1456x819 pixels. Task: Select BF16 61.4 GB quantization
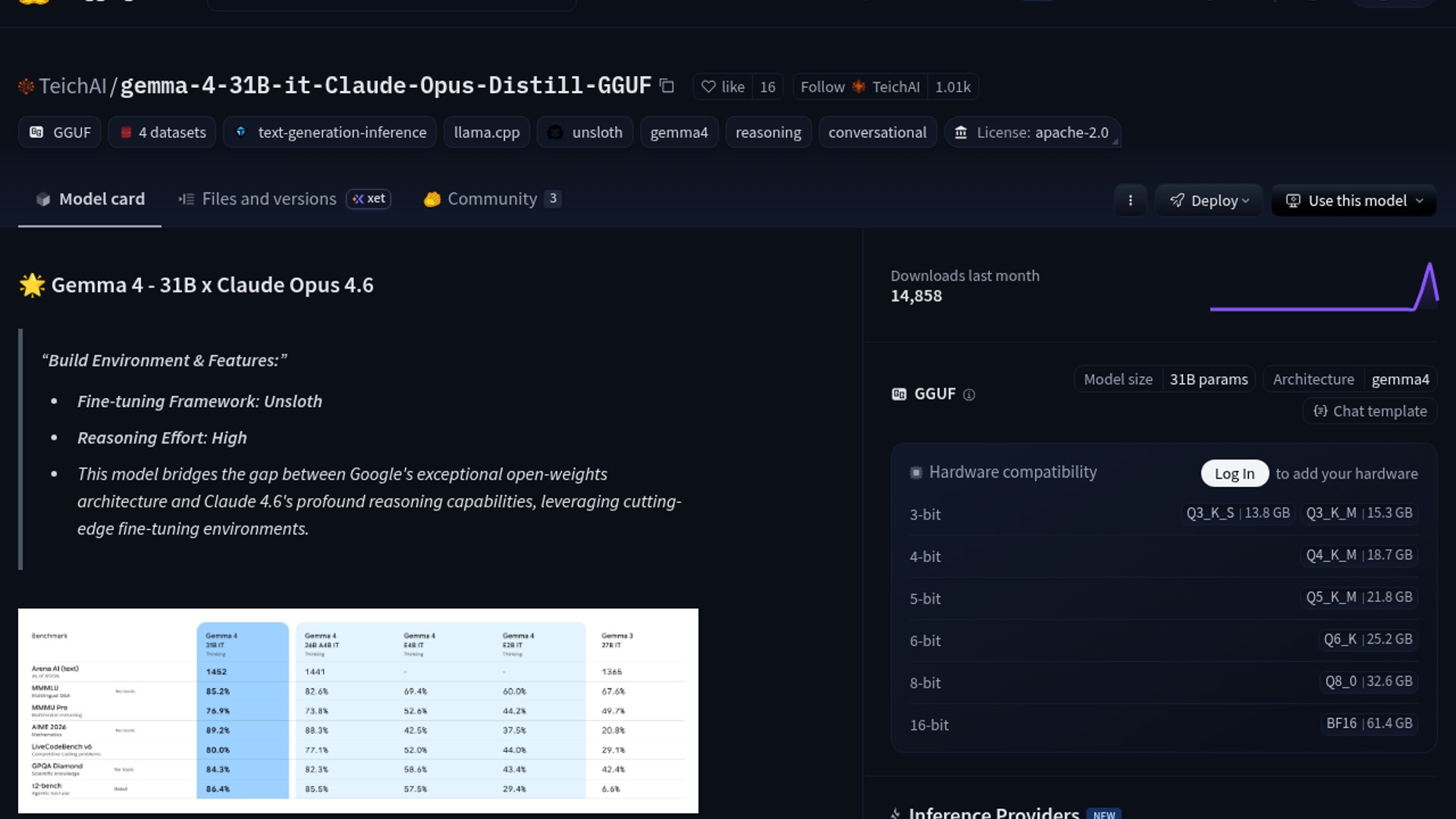pos(1368,723)
